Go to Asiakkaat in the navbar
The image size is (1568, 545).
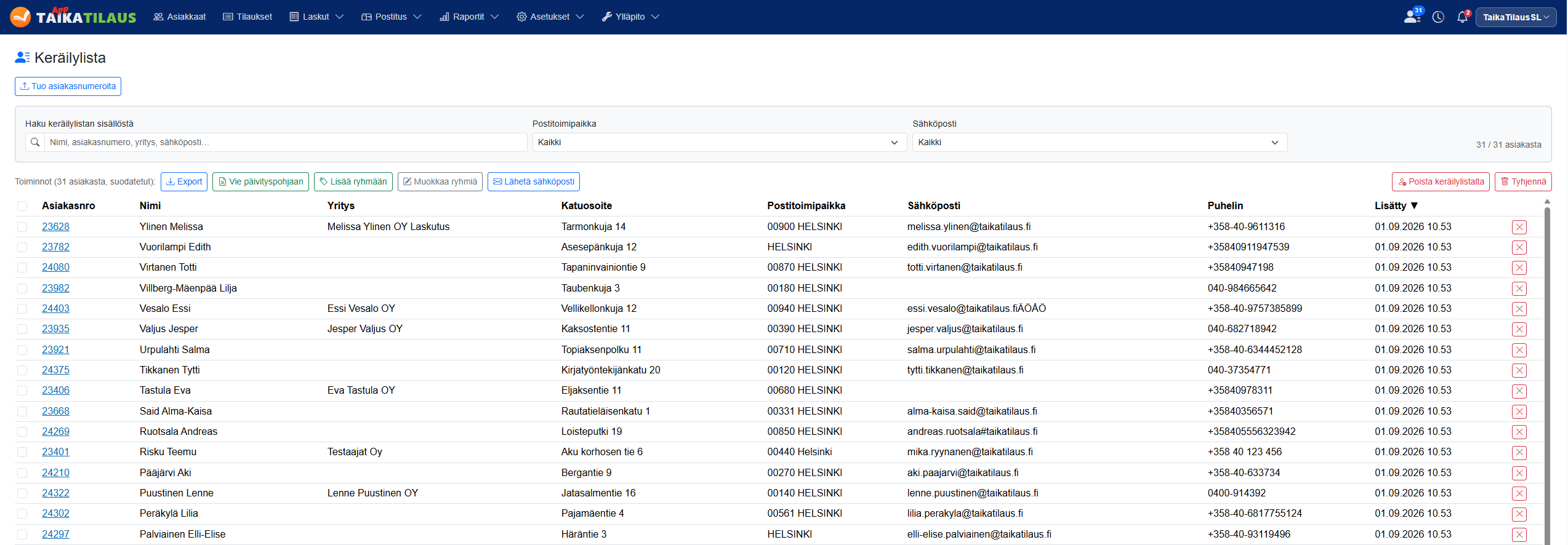point(180,17)
